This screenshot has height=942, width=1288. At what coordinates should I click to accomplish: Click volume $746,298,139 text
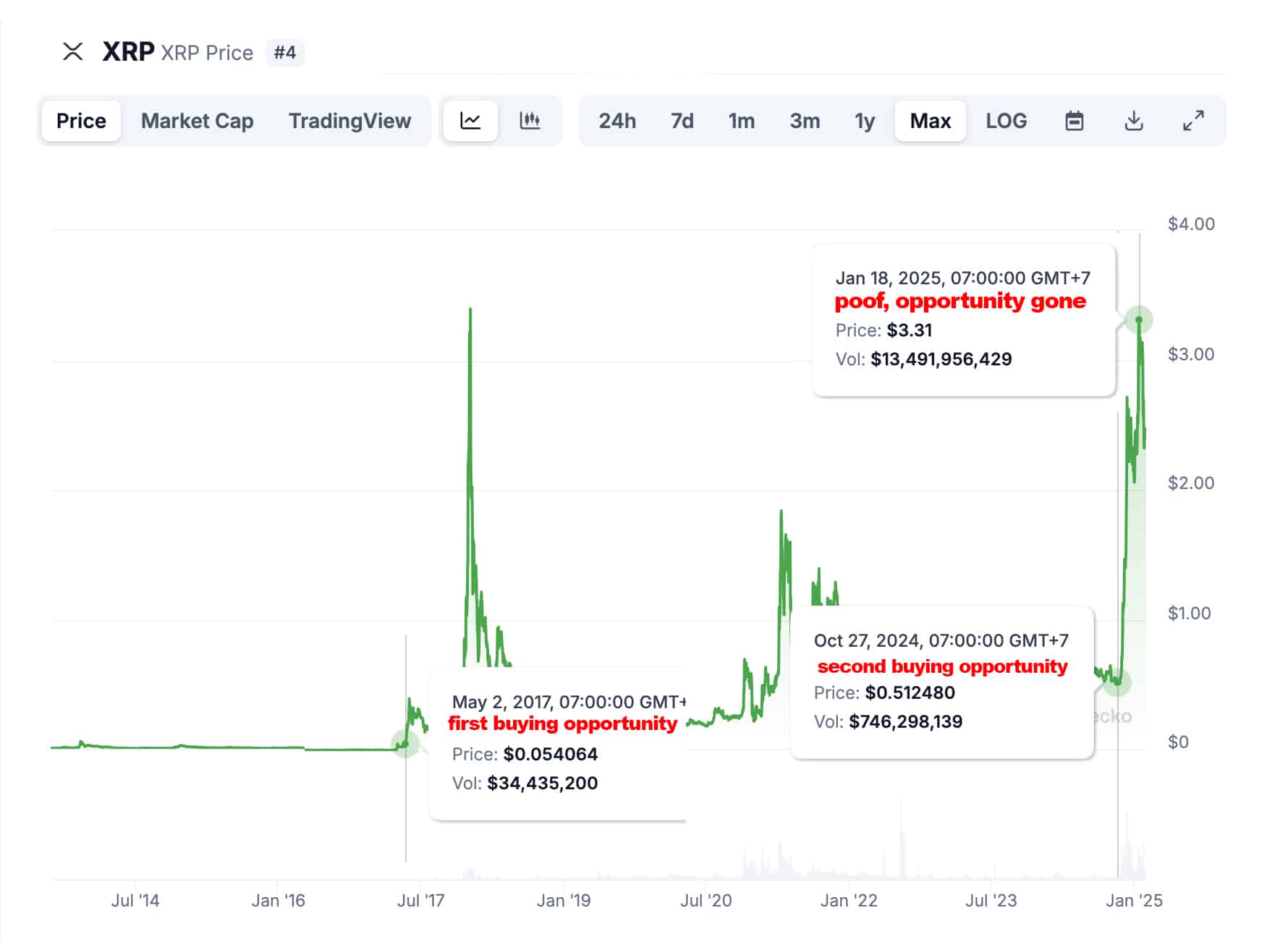click(905, 722)
